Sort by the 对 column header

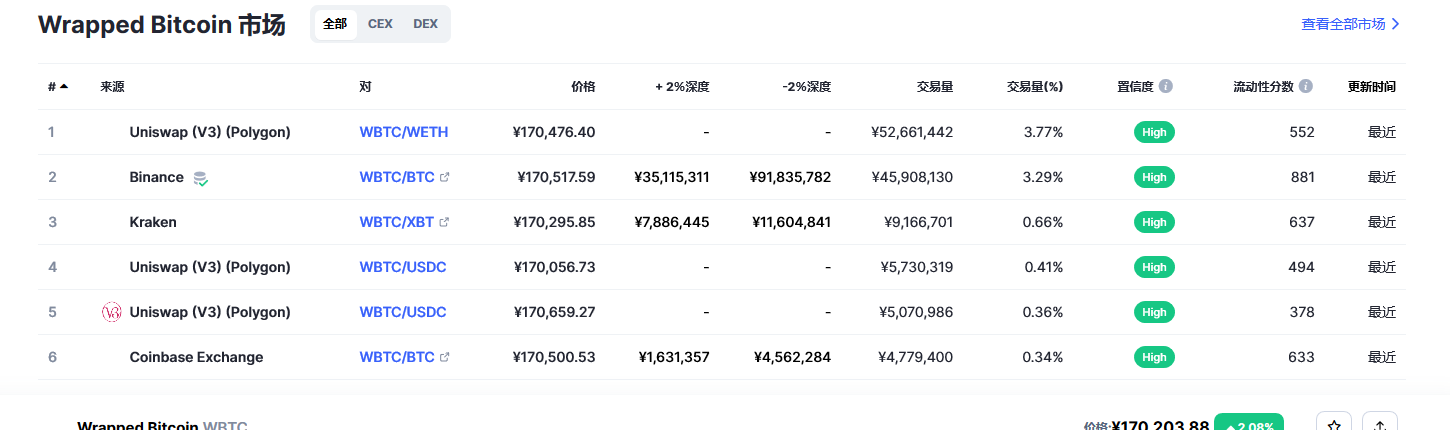(365, 87)
